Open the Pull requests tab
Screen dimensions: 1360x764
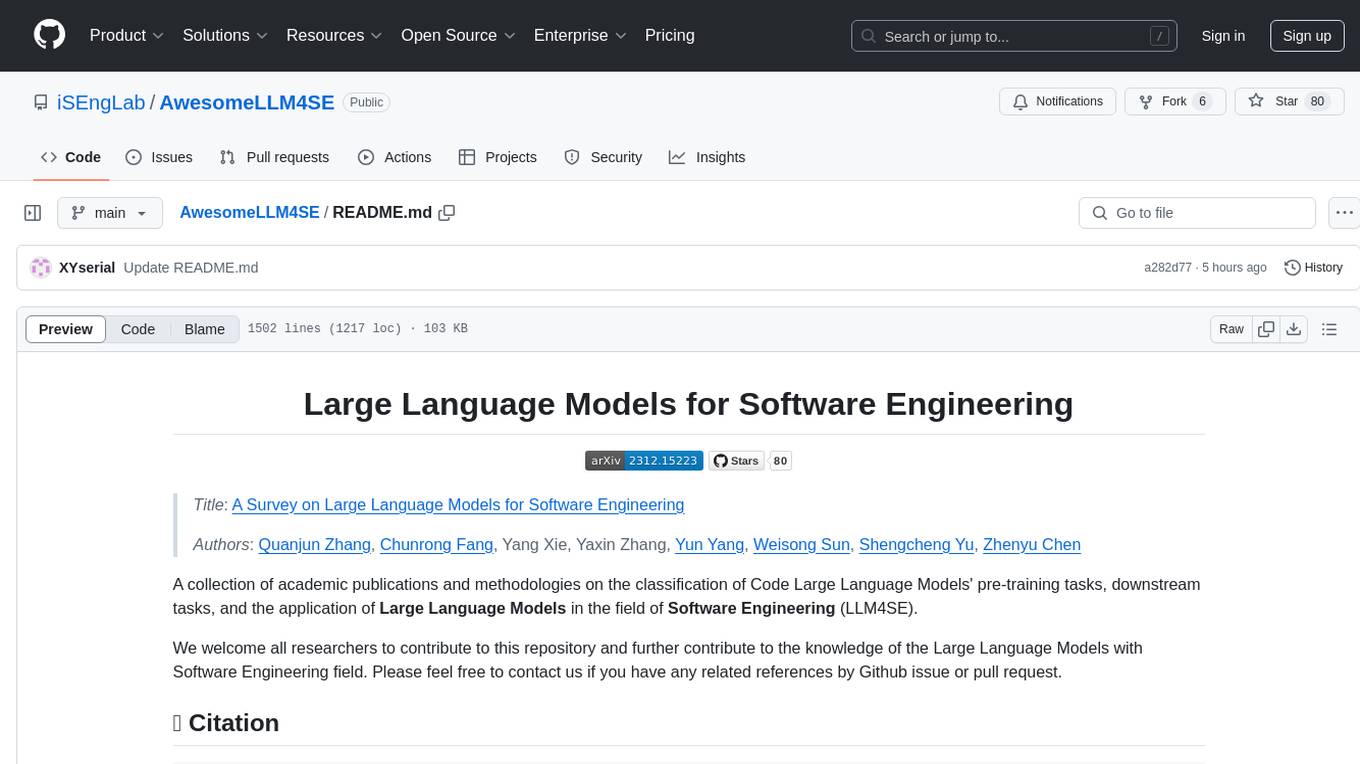click(274, 157)
